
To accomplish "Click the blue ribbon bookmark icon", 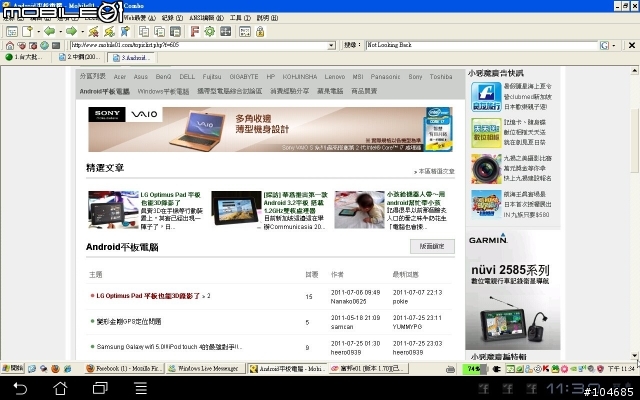I will pyautogui.click(x=125, y=31).
